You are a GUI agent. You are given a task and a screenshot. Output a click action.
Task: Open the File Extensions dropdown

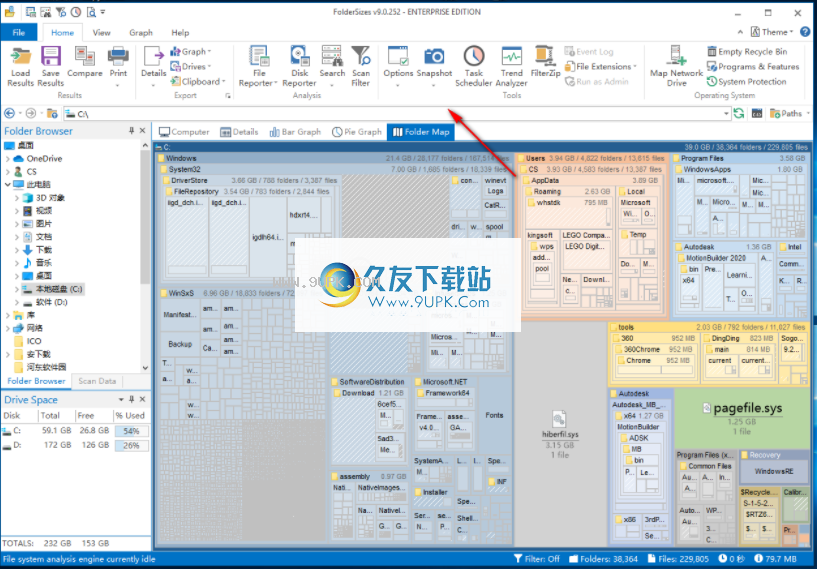(601, 67)
